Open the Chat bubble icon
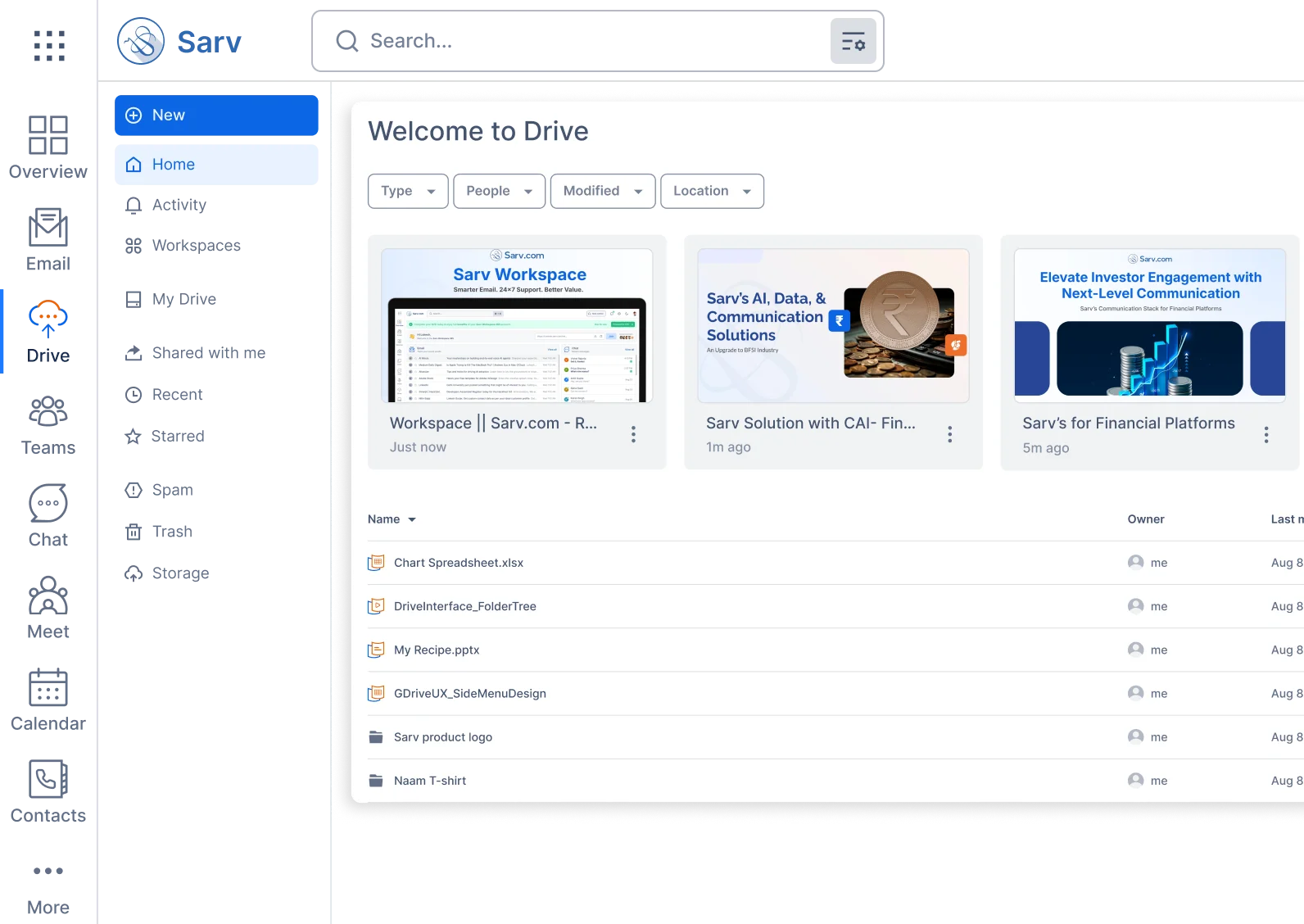 point(48,503)
